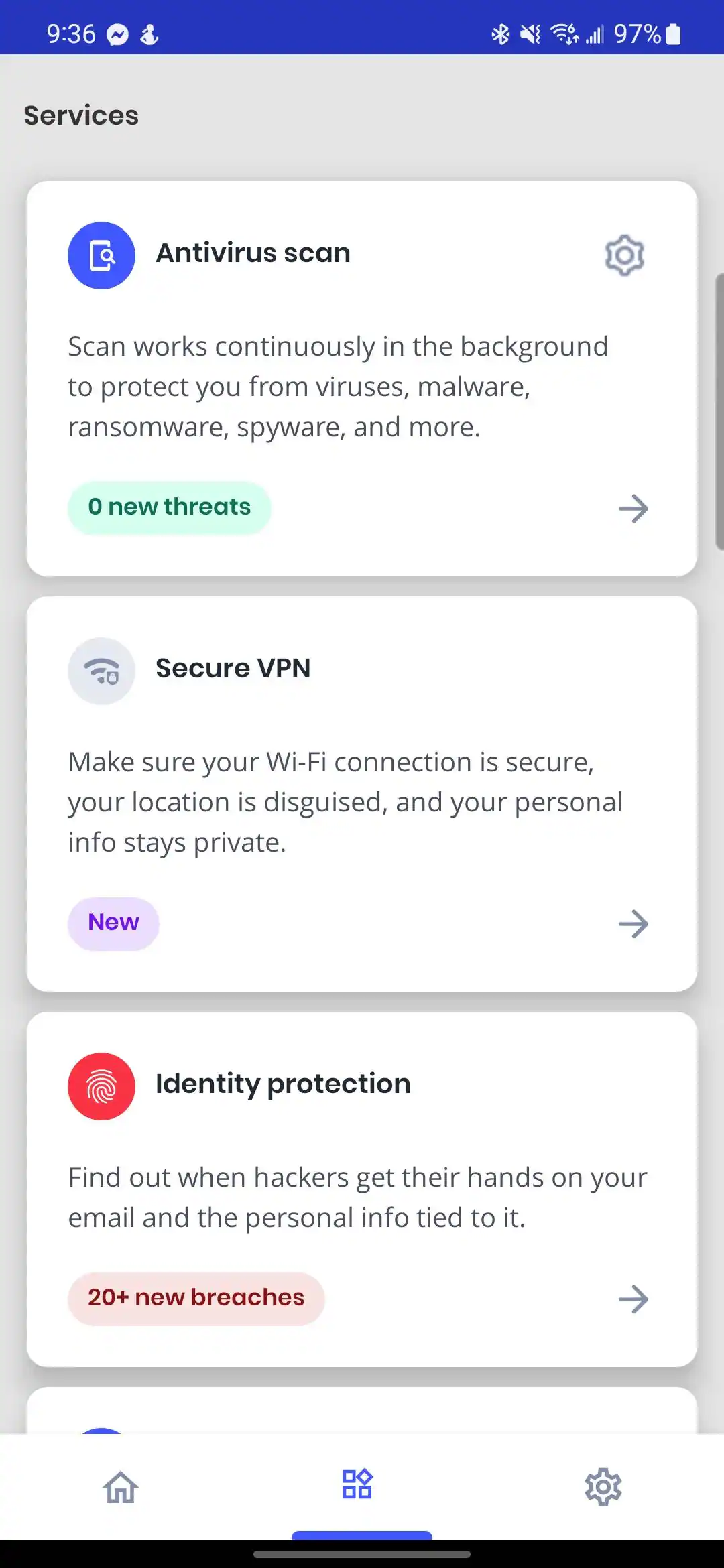Tap the Identity protection fingerprint icon

[x=101, y=1086]
